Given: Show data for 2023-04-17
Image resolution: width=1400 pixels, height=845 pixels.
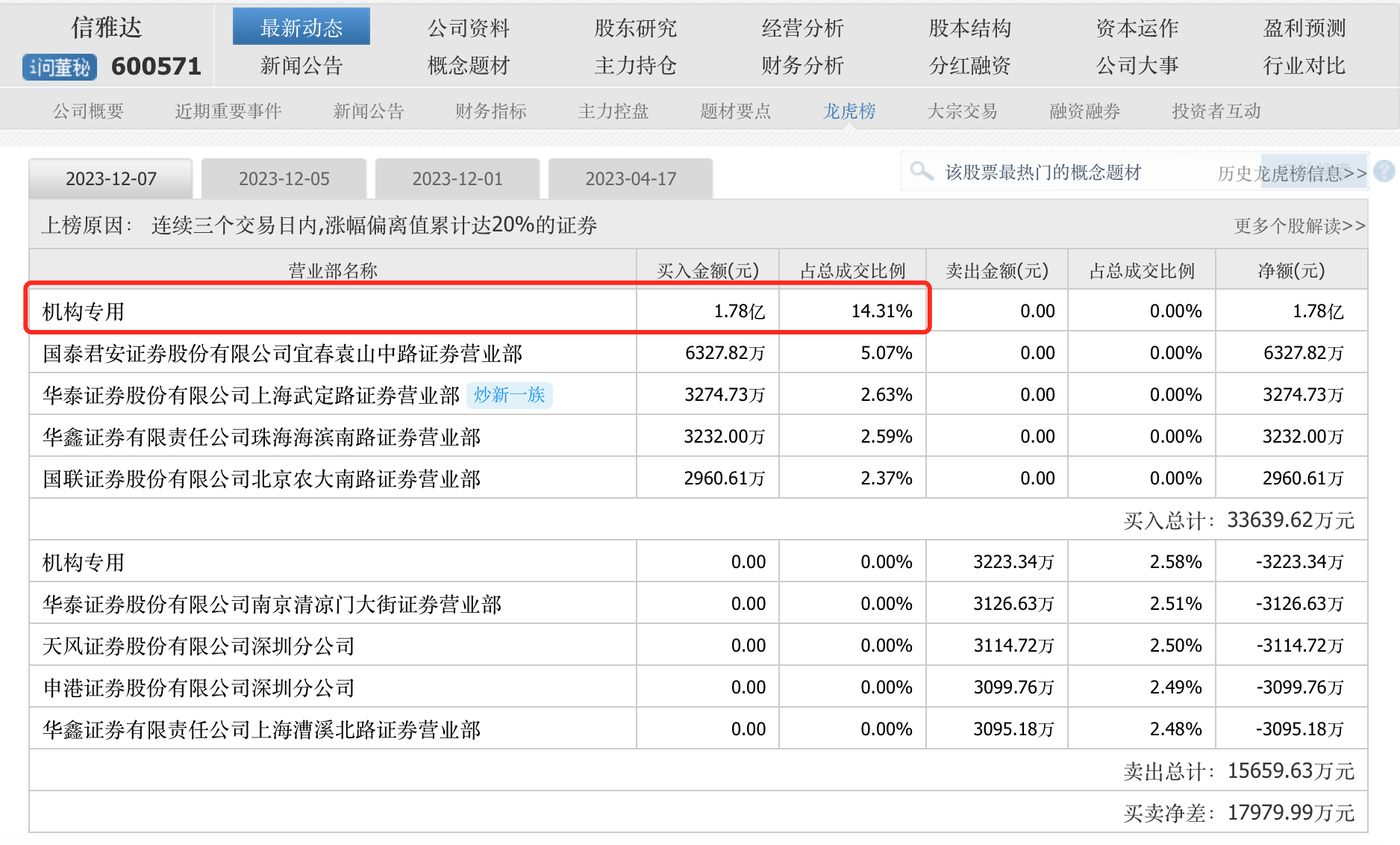Looking at the screenshot, I should click(631, 179).
